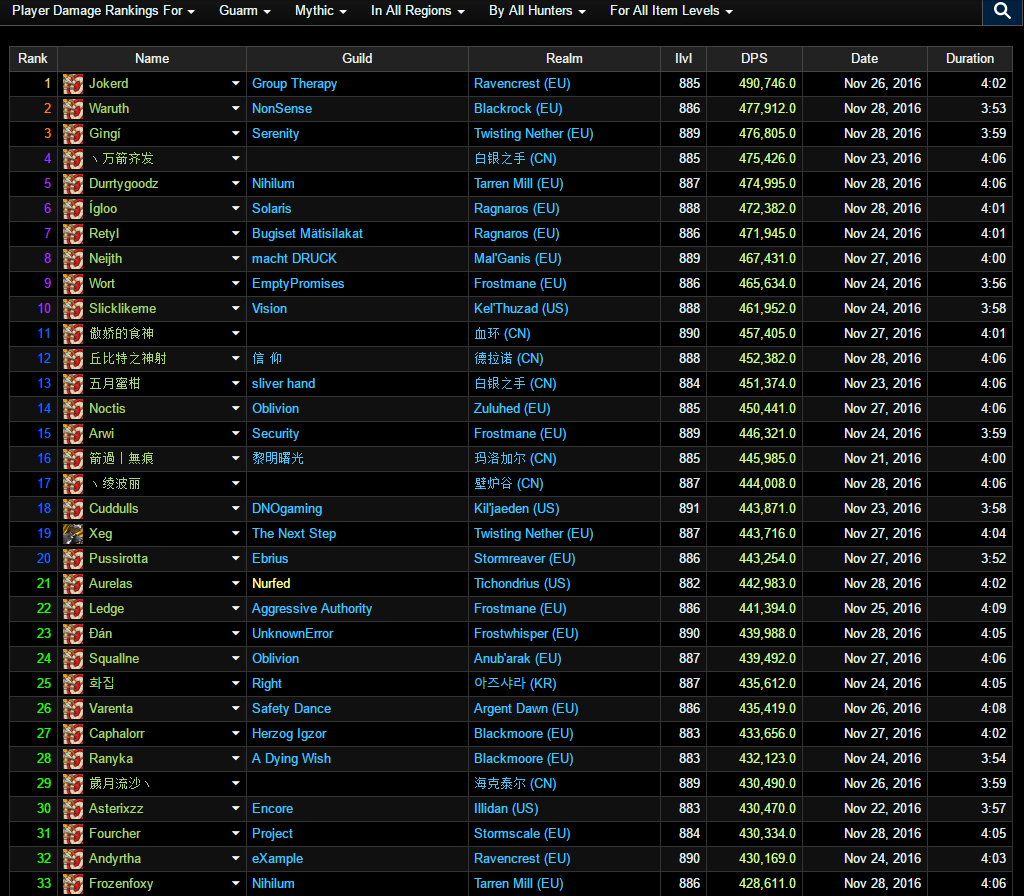
Task: Click the hunter icon beside Fourcher
Action: point(72,833)
